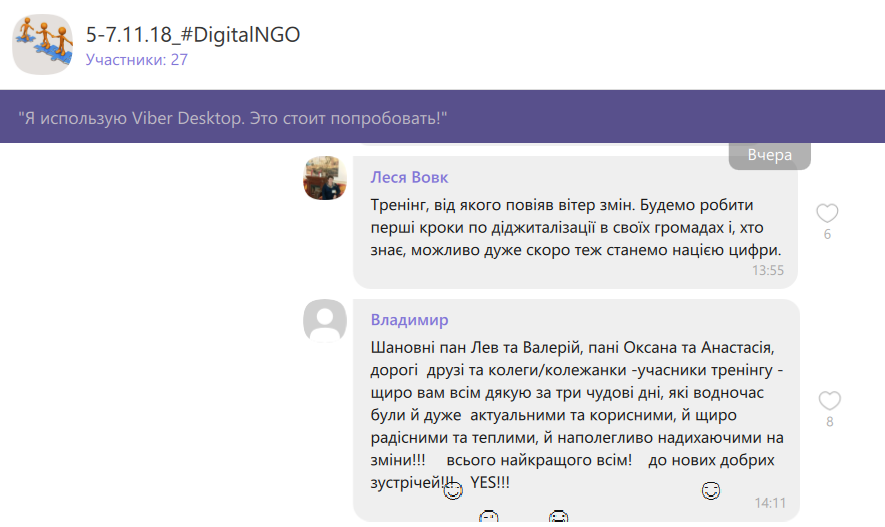View the 6 likes count on Леся Вовк's message

[x=827, y=234]
